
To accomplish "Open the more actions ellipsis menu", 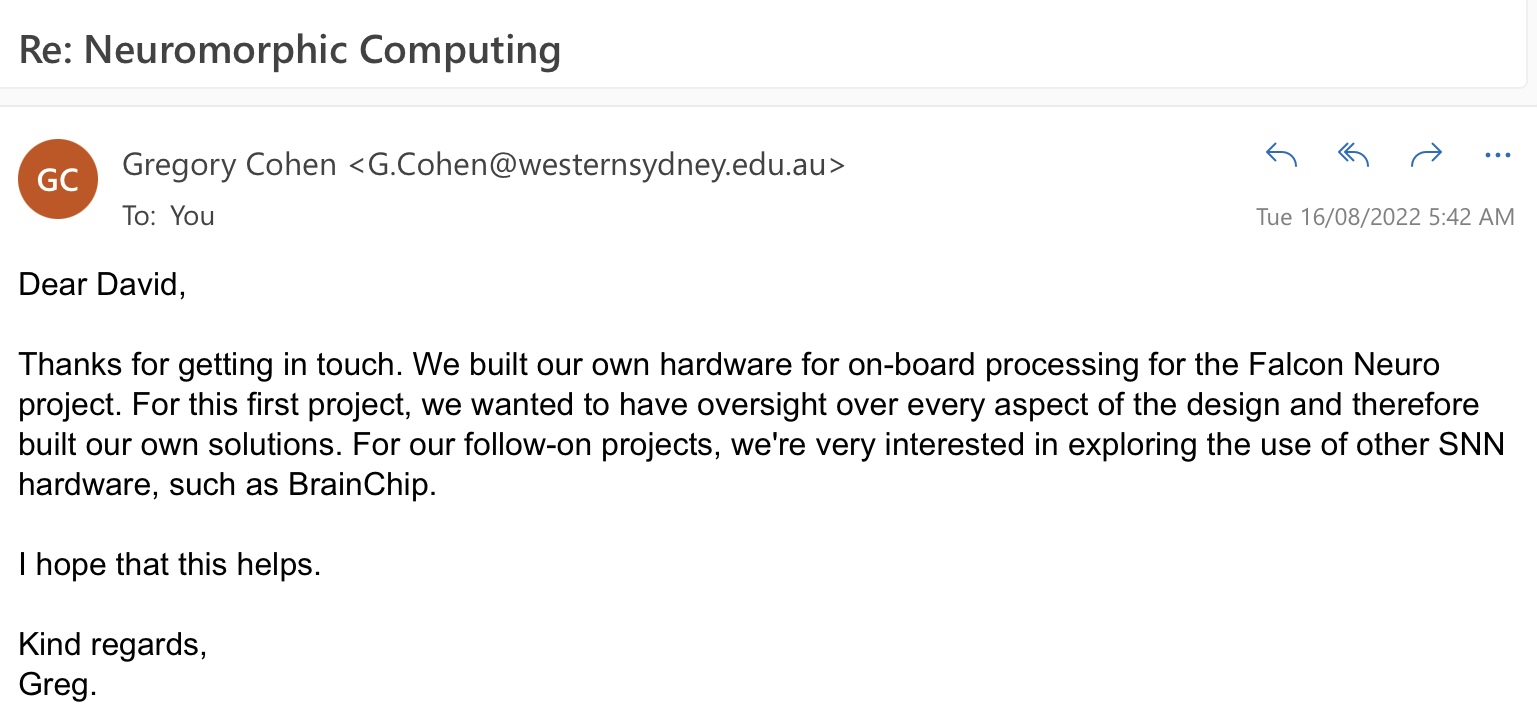I will [1497, 155].
